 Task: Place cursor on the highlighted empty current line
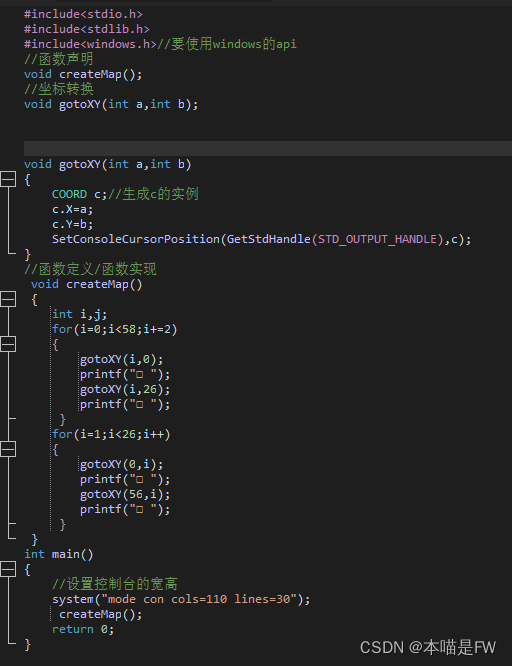tap(268, 149)
